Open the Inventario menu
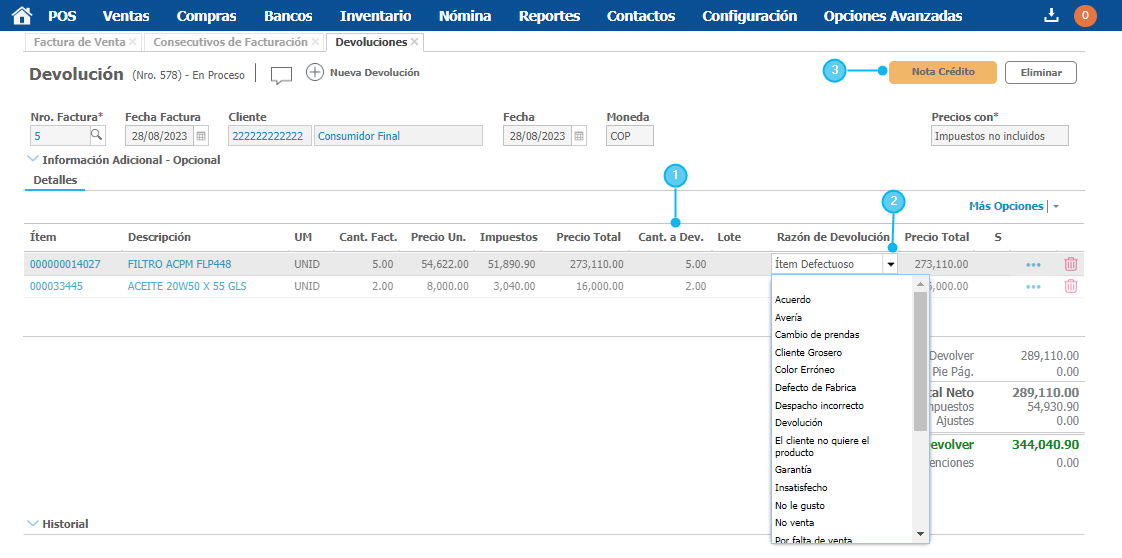 click(x=375, y=16)
